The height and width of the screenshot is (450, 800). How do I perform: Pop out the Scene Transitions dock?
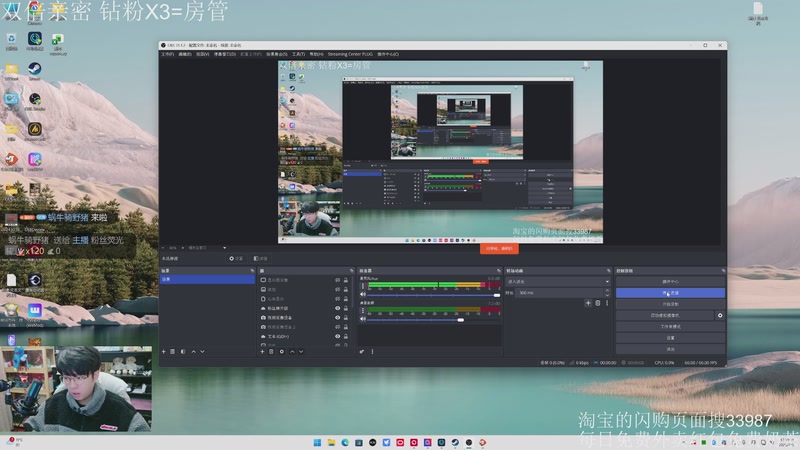tap(608, 270)
